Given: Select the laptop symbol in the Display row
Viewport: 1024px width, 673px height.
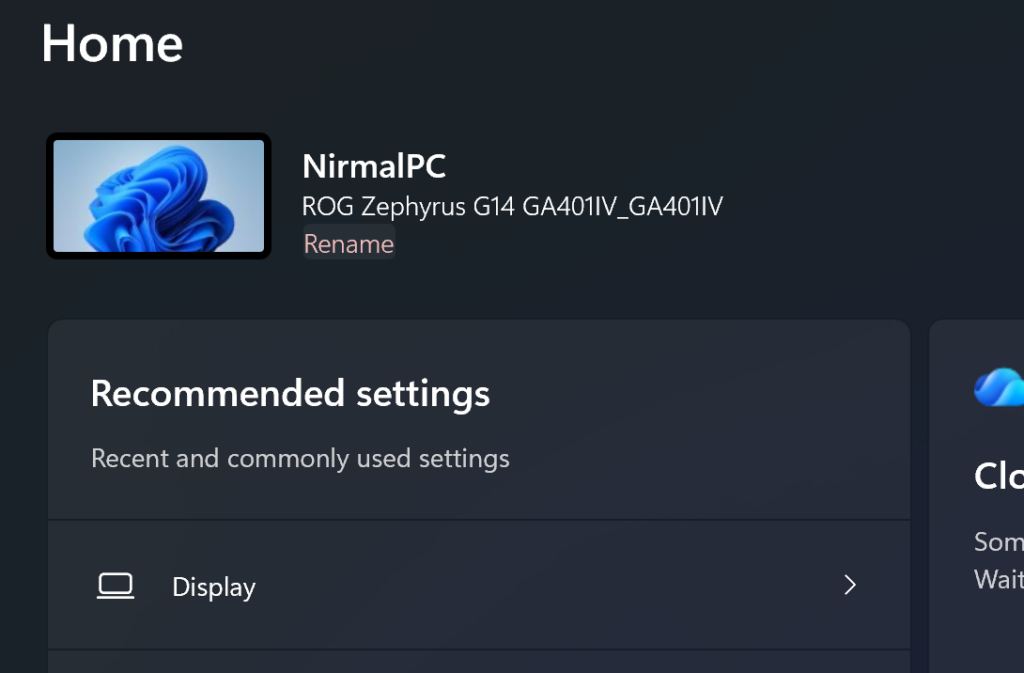Looking at the screenshot, I should pos(116,586).
